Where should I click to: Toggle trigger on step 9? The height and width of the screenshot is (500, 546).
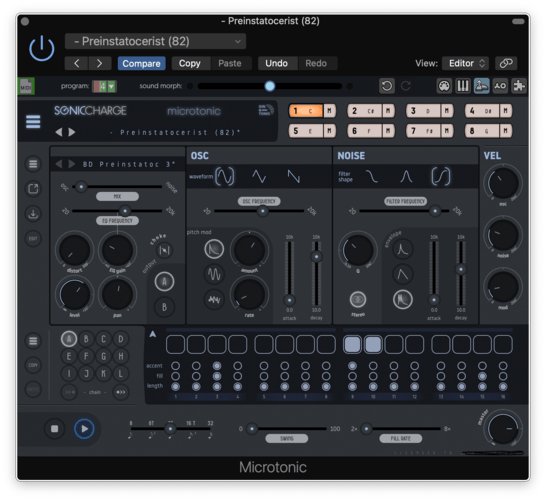(352, 344)
